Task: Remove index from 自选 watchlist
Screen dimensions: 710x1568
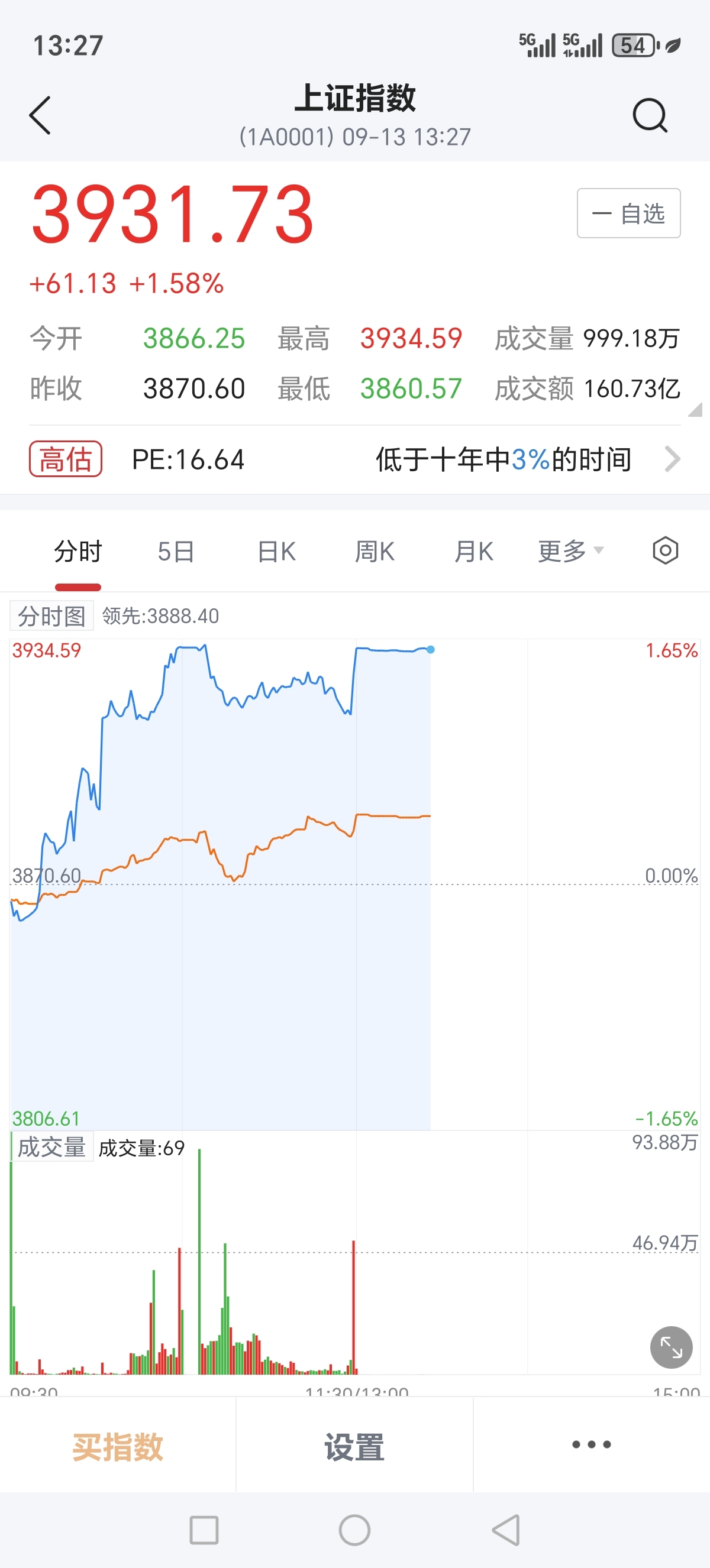Action: 628,213
